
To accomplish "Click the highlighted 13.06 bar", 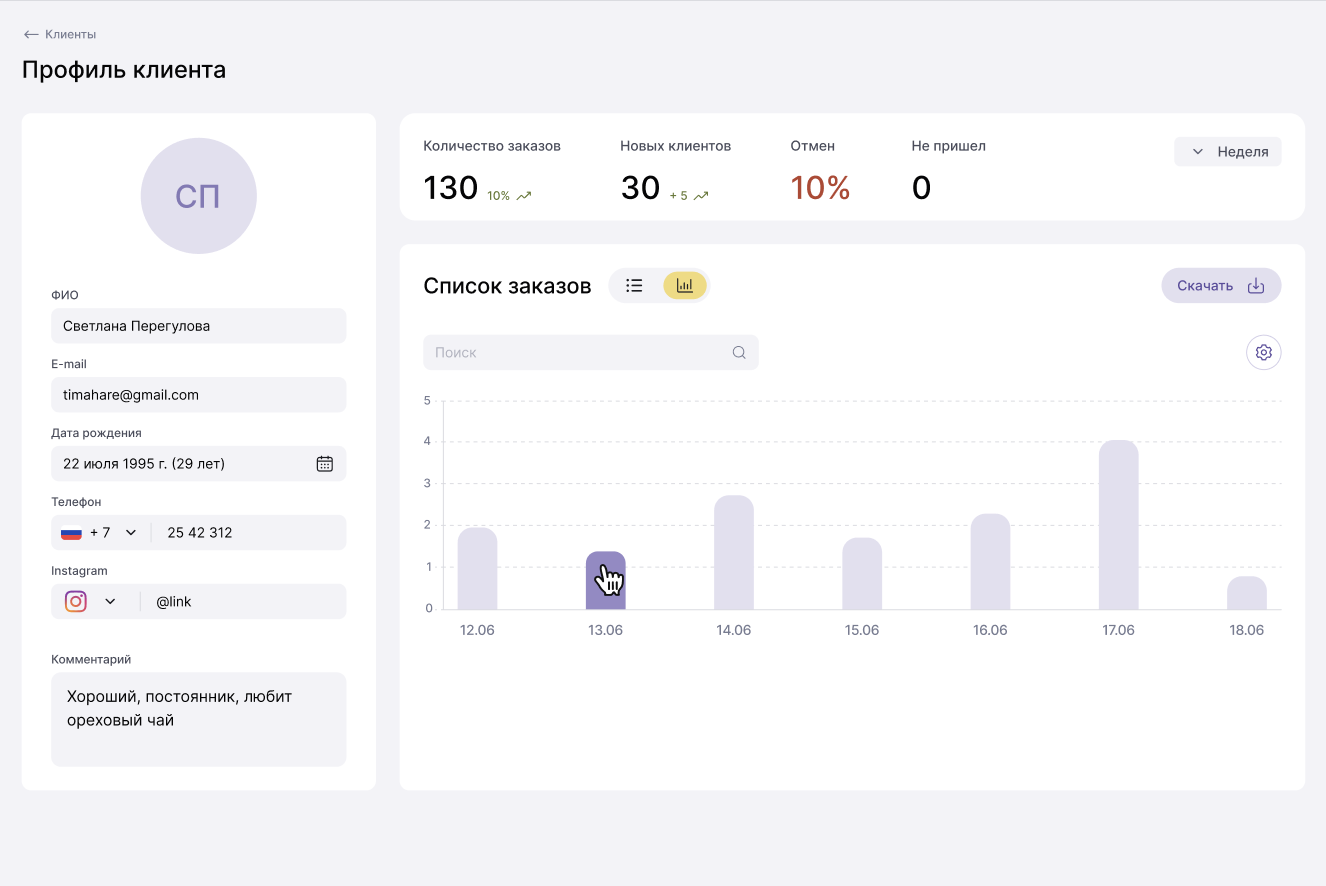I will point(606,581).
